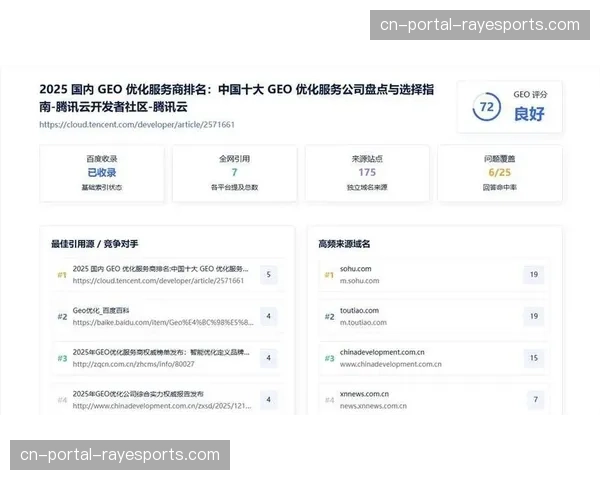This screenshot has width=600, height=480.
Task: Click count badge 4 for Geo优化_百度百科
Action: (269, 316)
